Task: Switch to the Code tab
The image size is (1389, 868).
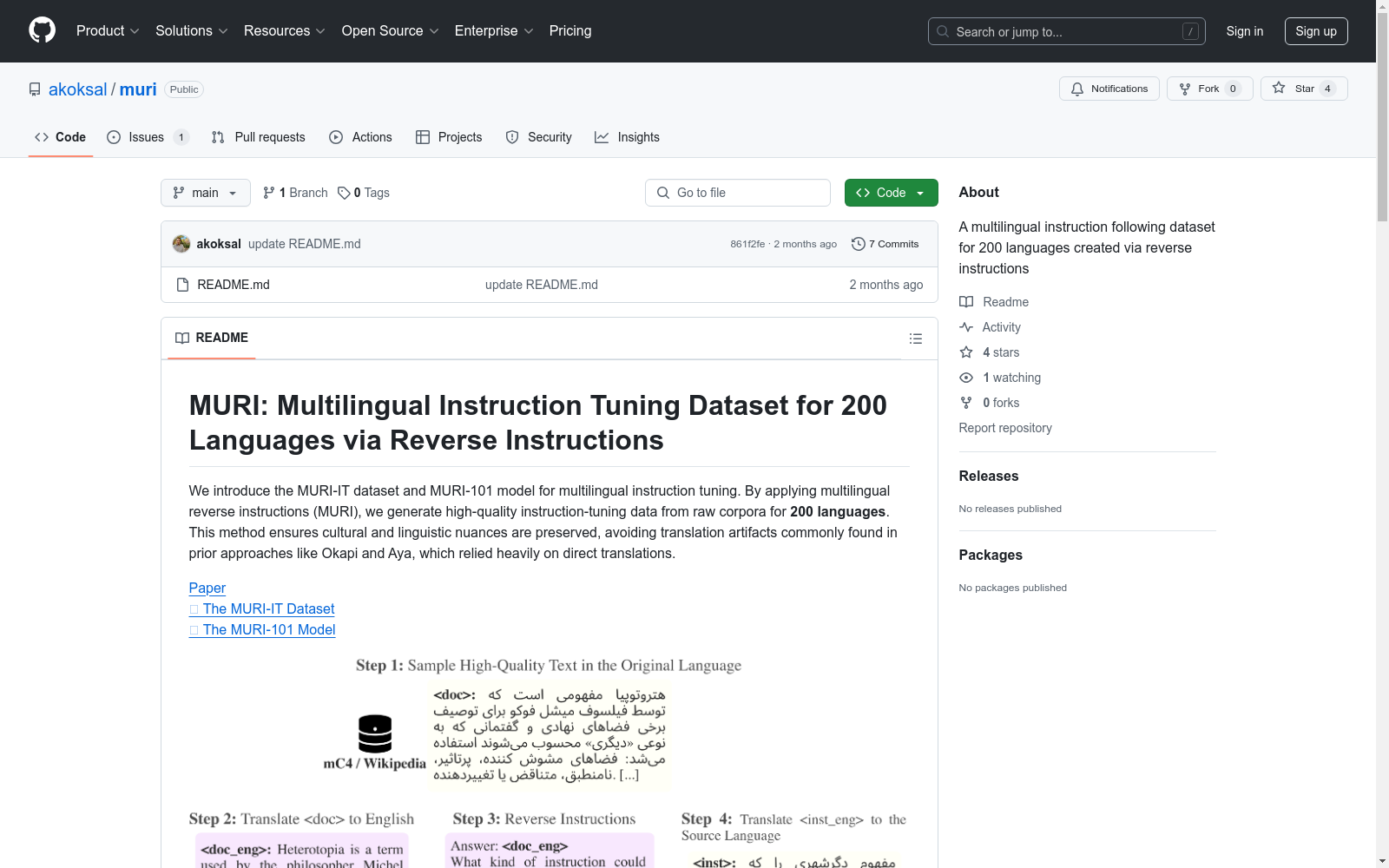Action: click(61, 137)
